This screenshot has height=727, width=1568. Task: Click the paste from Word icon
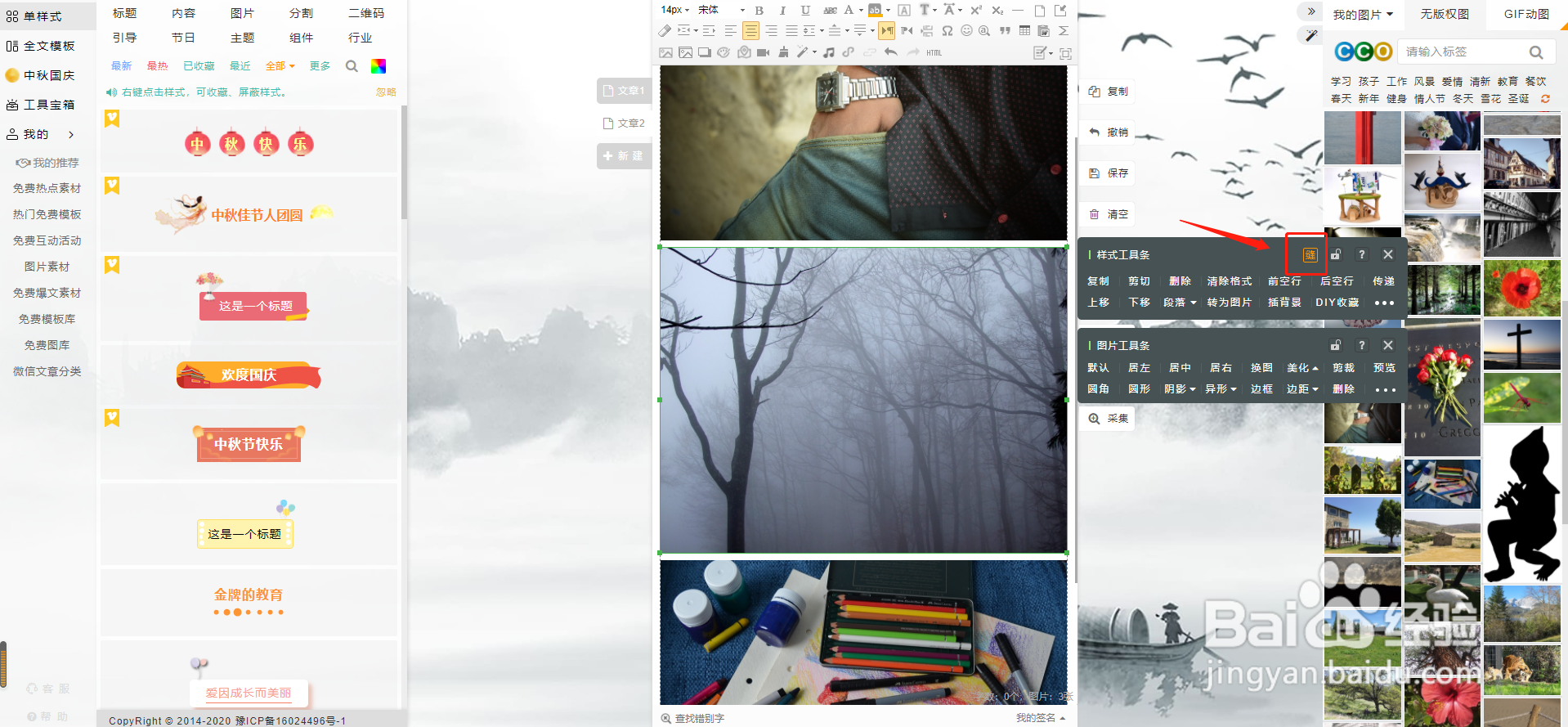(x=1043, y=30)
